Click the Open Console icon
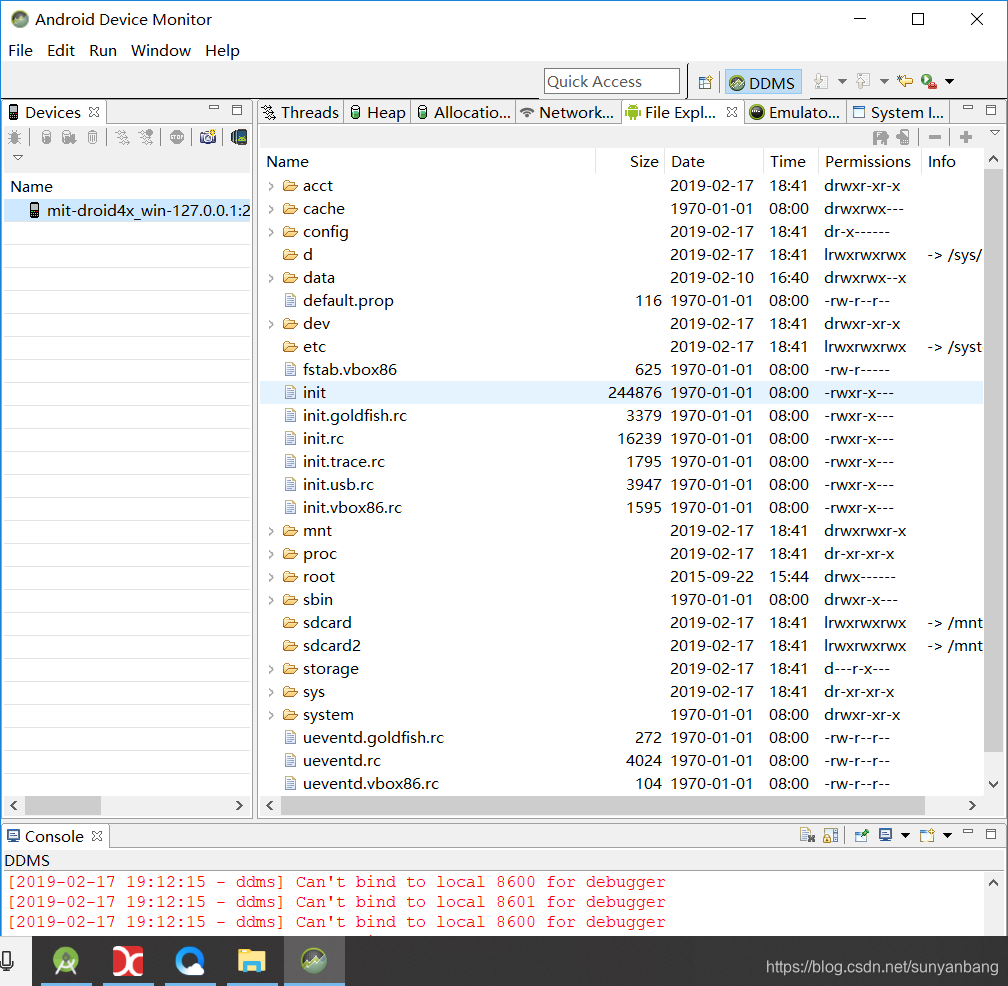 pyautogui.click(x=927, y=835)
